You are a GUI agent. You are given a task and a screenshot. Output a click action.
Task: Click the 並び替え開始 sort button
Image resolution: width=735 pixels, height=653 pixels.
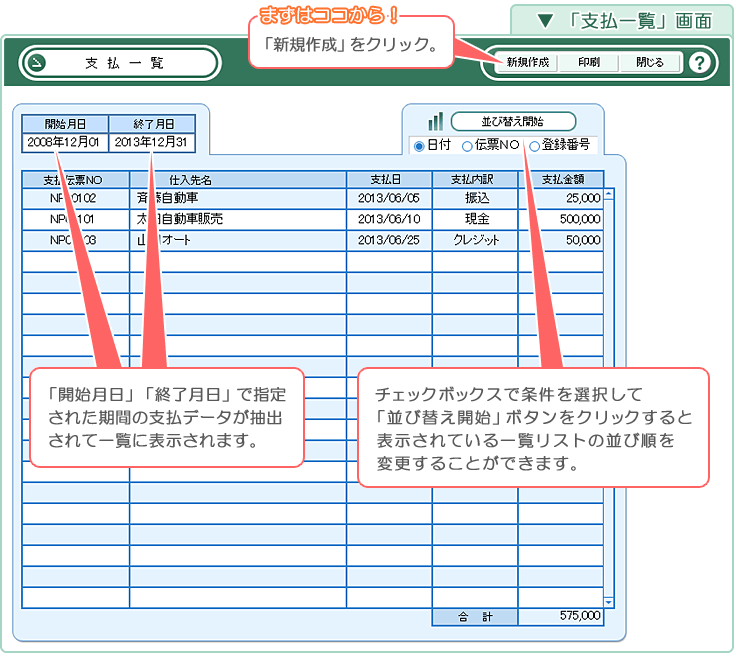(513, 121)
